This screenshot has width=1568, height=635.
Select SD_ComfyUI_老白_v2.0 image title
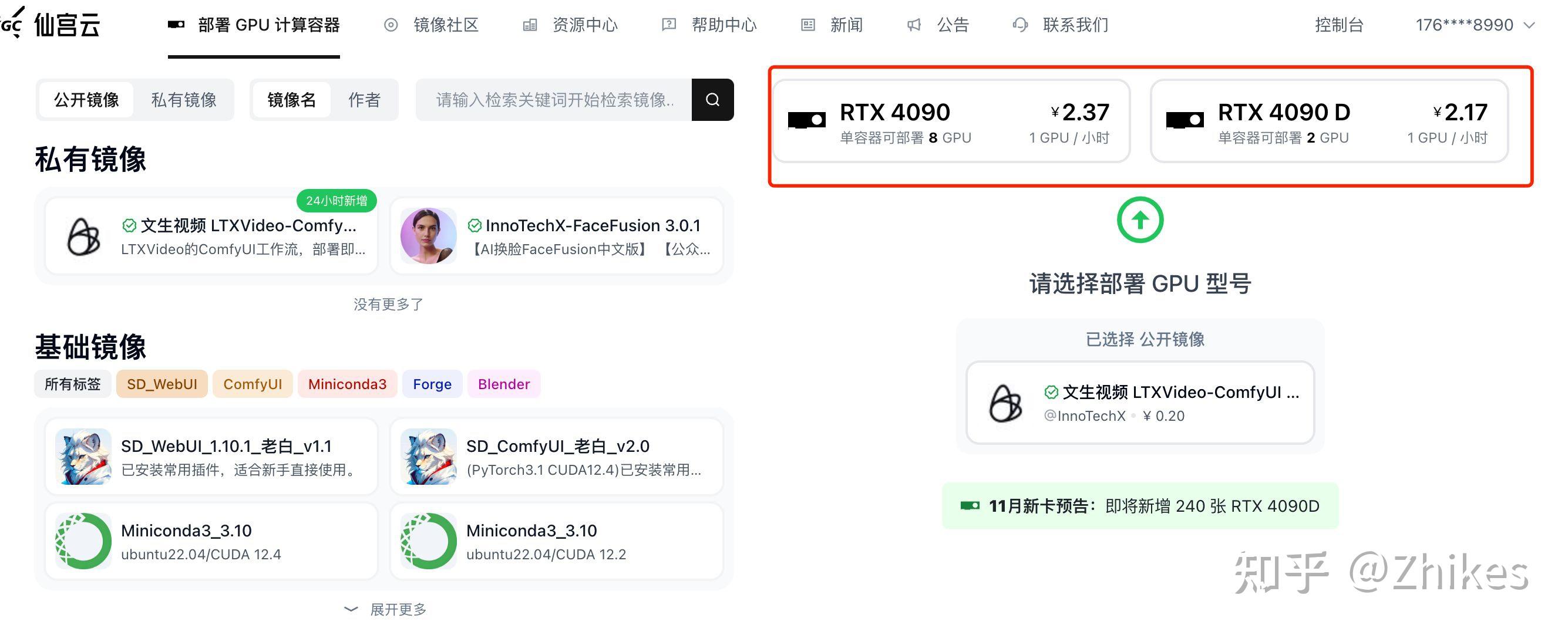coord(557,446)
